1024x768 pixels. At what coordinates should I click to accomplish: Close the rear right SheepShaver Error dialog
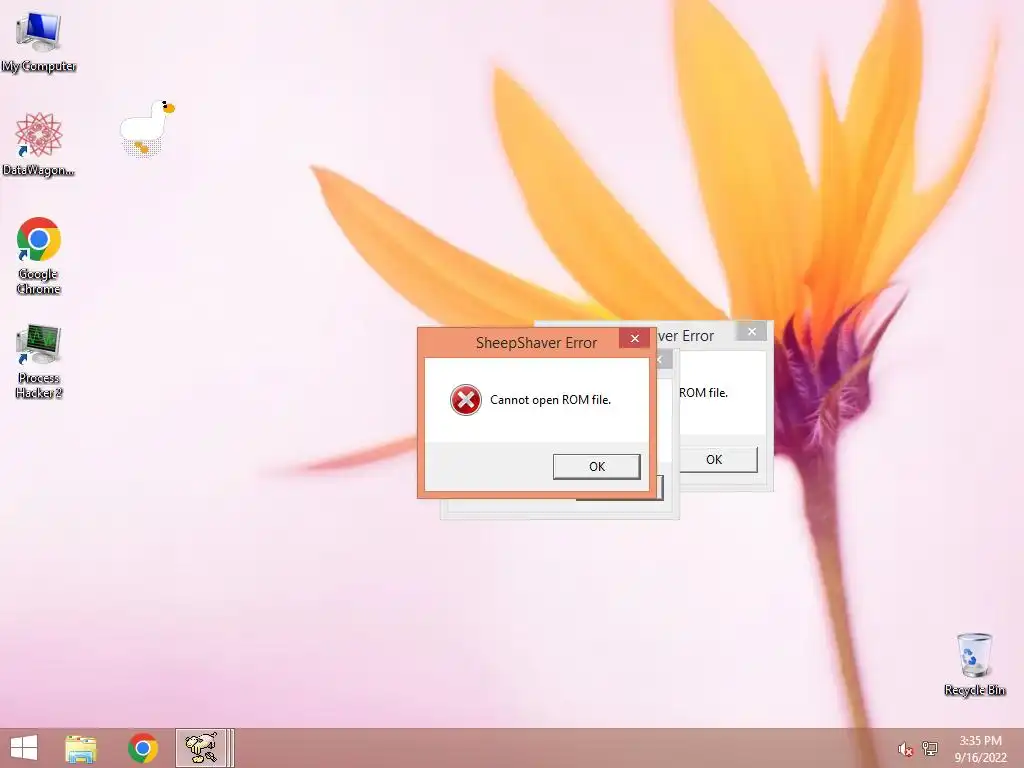click(x=752, y=332)
